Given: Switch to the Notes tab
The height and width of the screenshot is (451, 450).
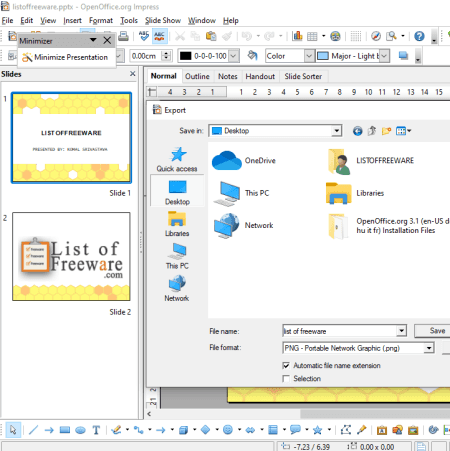Looking at the screenshot, I should [228, 76].
